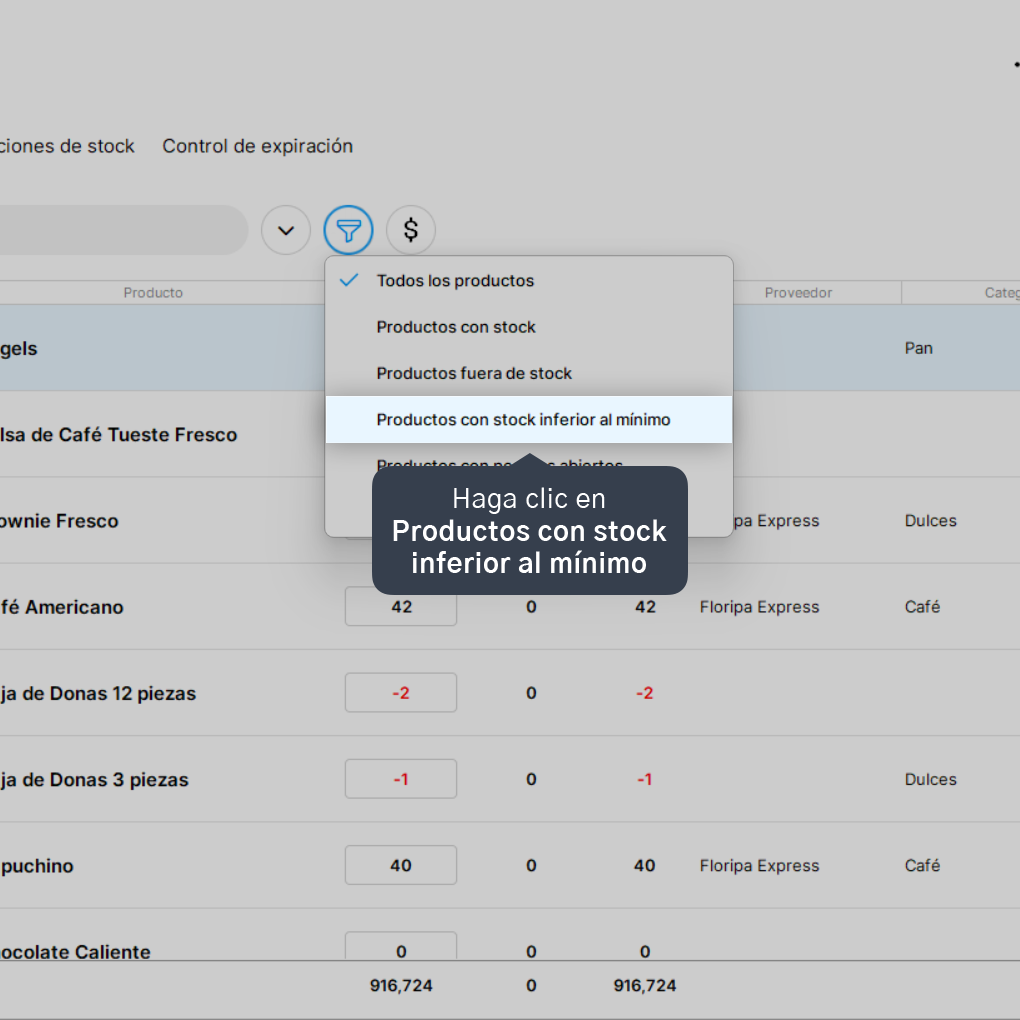Click the dollar sign icon button
Screen dimensions: 1020x1020
click(410, 230)
